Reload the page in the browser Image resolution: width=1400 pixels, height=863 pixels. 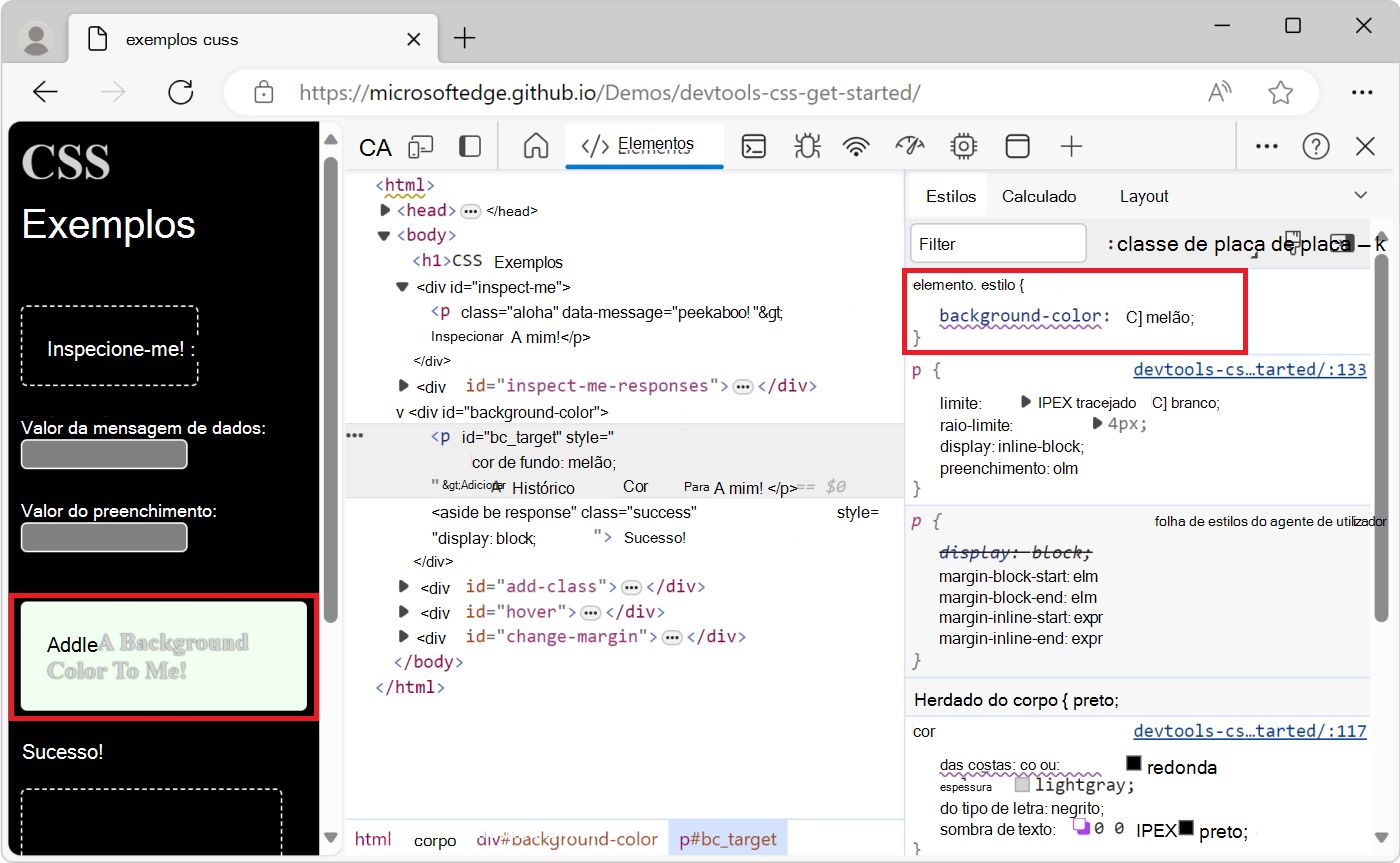click(x=180, y=91)
